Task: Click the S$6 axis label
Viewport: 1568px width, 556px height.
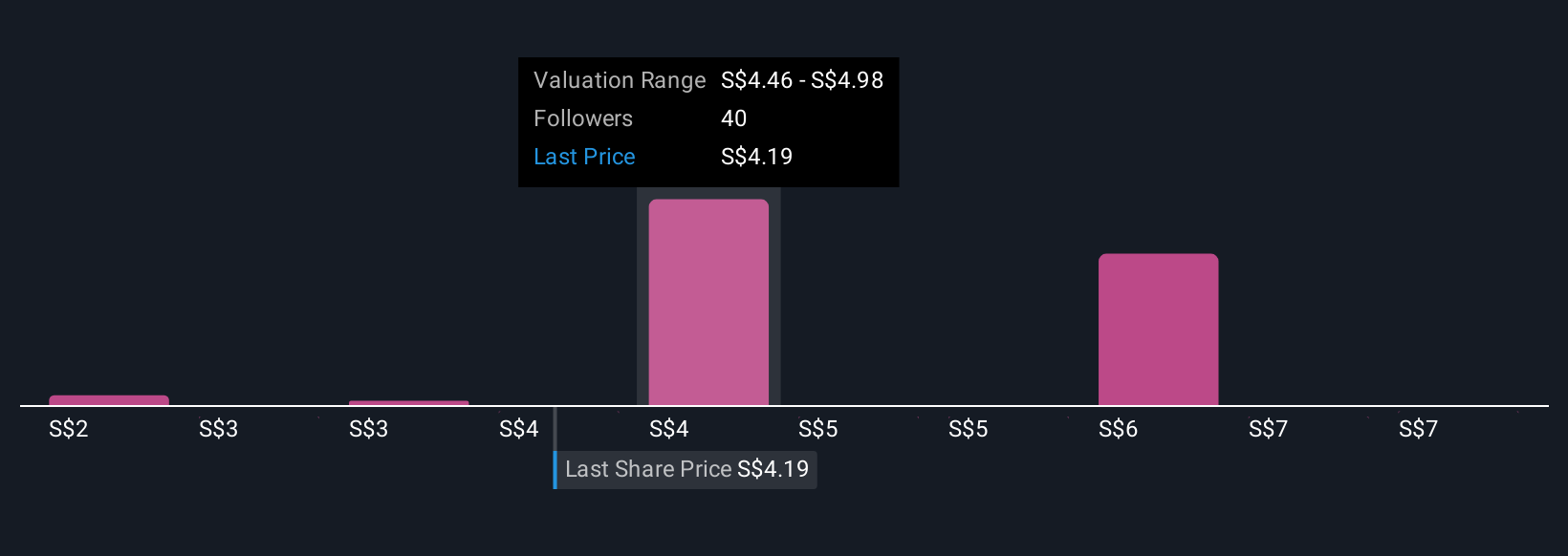Action: click(x=1119, y=429)
